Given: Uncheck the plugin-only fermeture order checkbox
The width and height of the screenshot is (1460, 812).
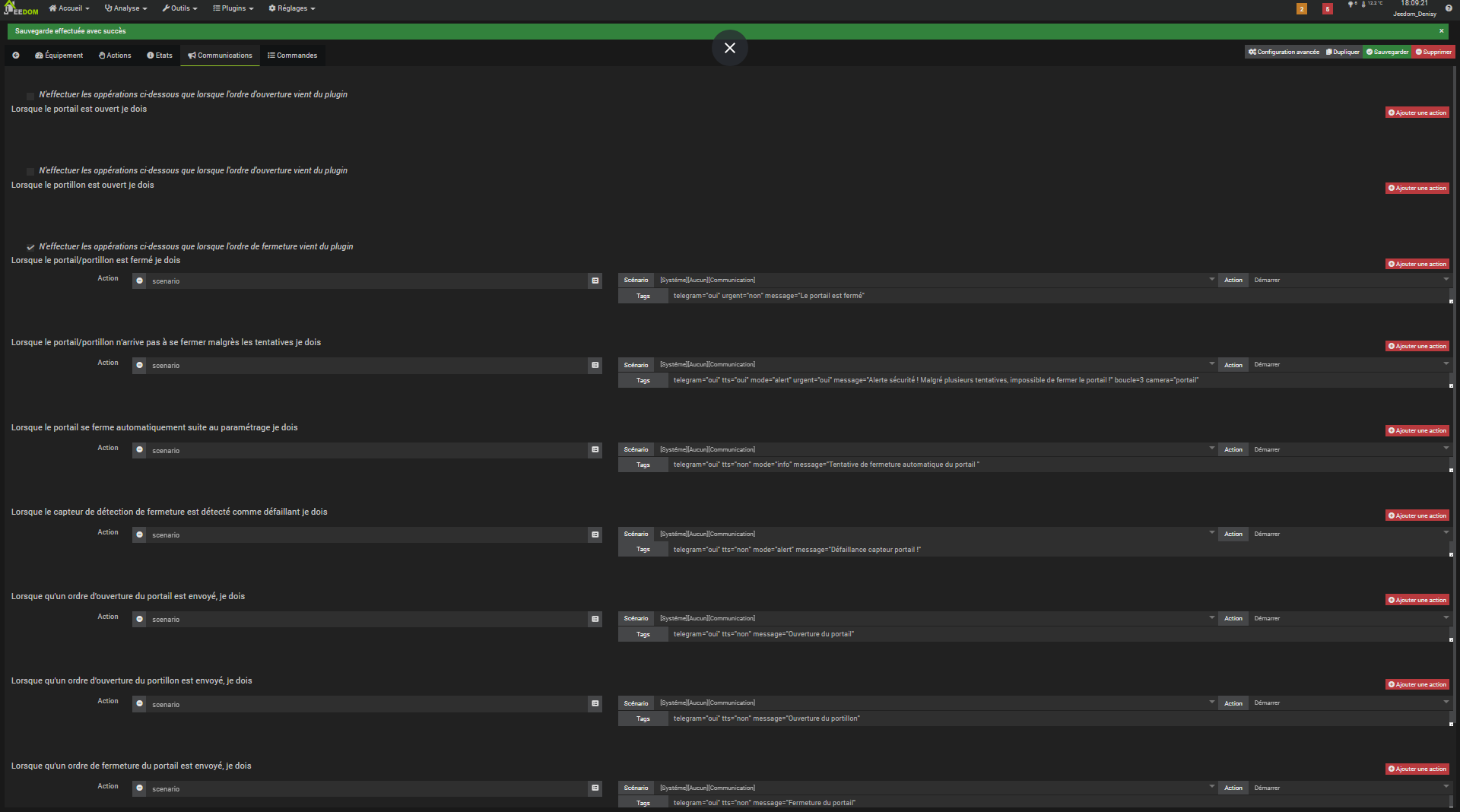Looking at the screenshot, I should [30, 247].
